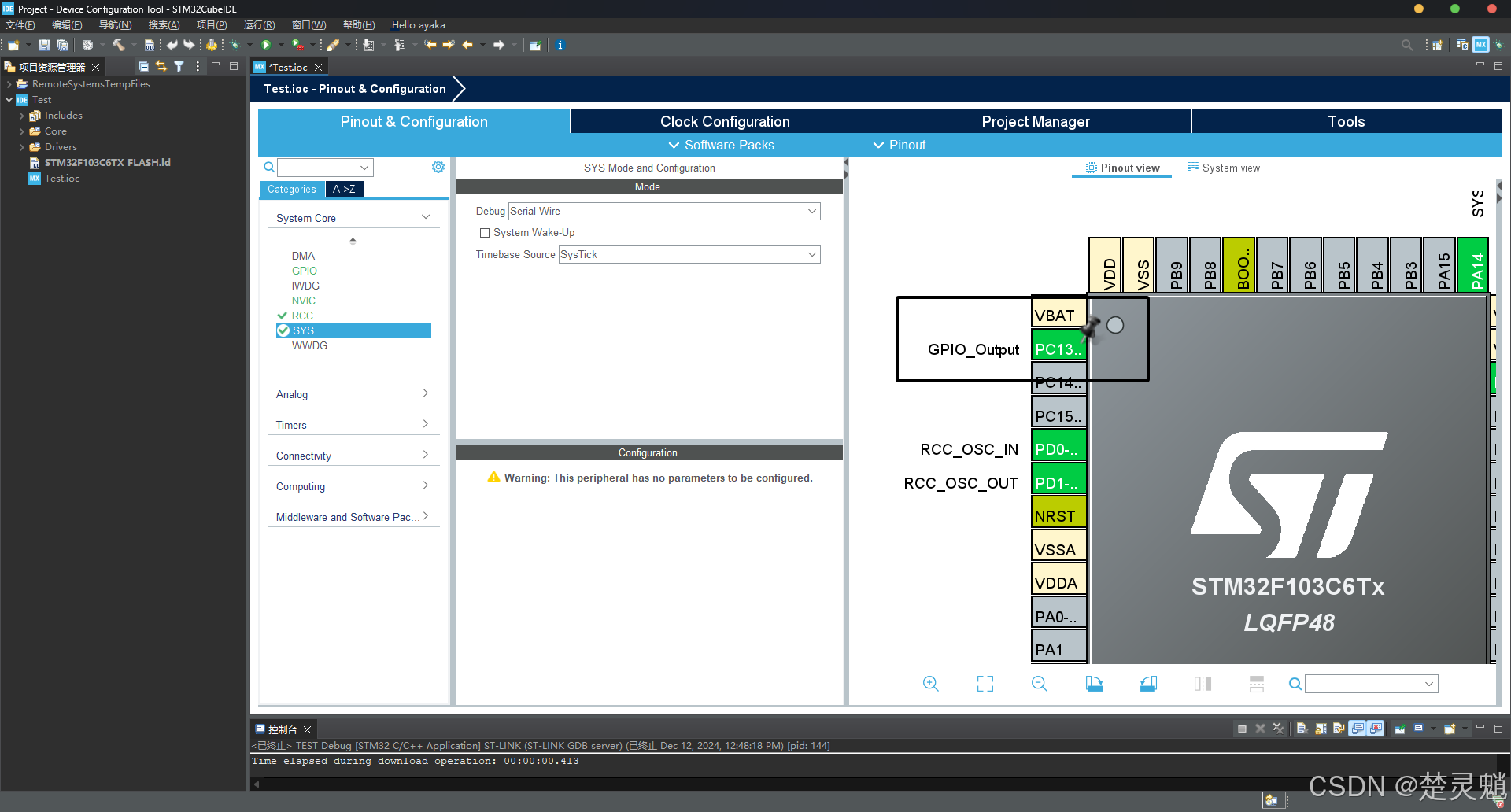The height and width of the screenshot is (812, 1511).
Task: Toggle show console on standard error change
Action: (1376, 729)
